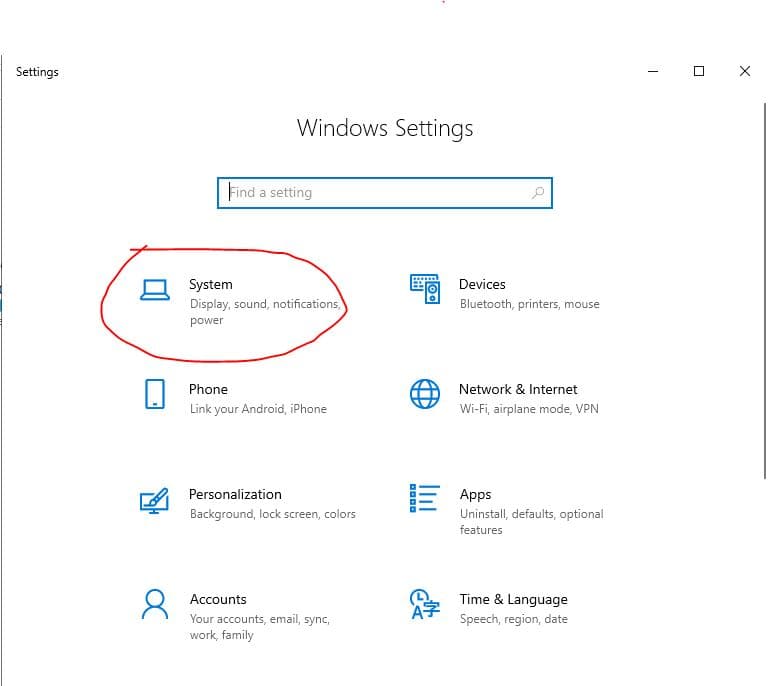The image size is (768, 686).
Task: Open the Network & Internet title
Action: 518,389
